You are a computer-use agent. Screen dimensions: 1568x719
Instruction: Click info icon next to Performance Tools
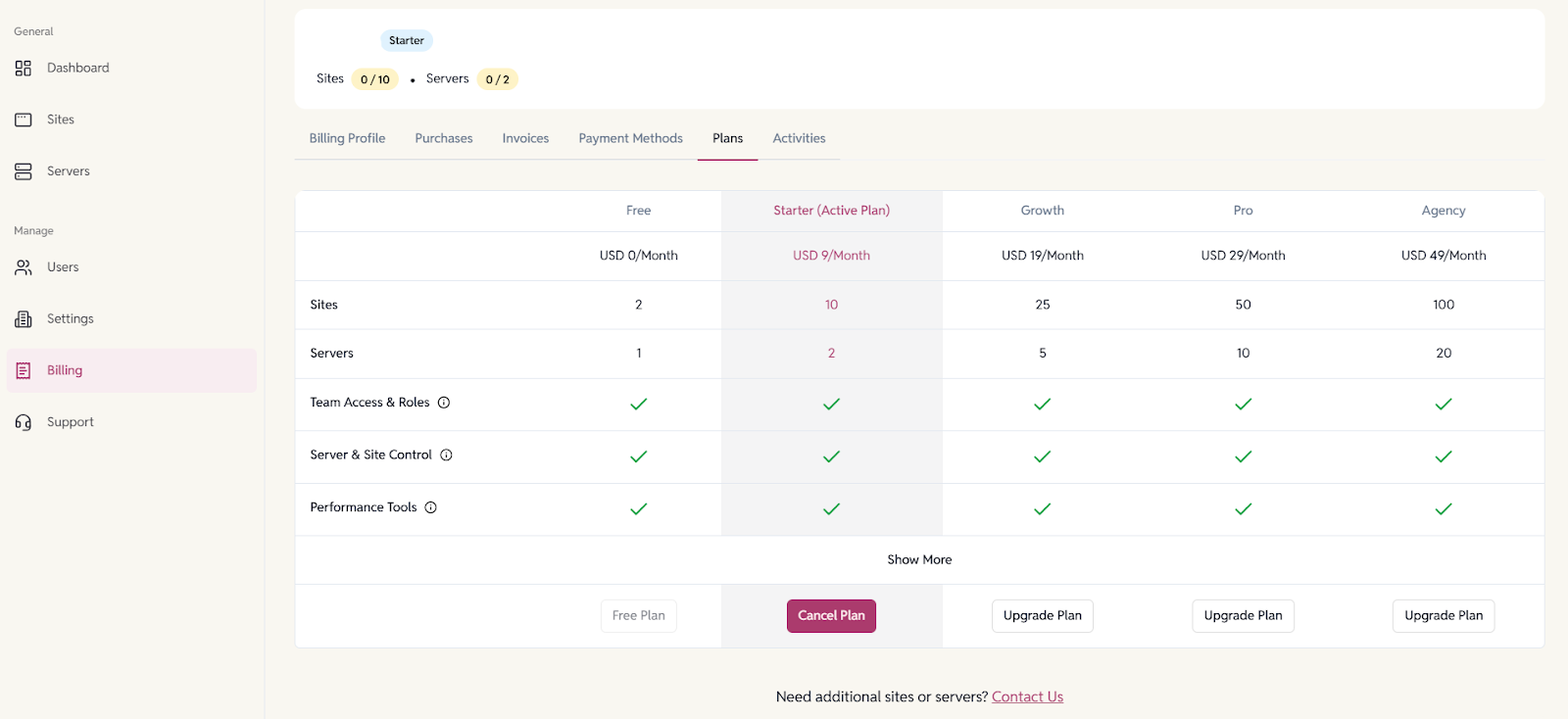pos(430,507)
